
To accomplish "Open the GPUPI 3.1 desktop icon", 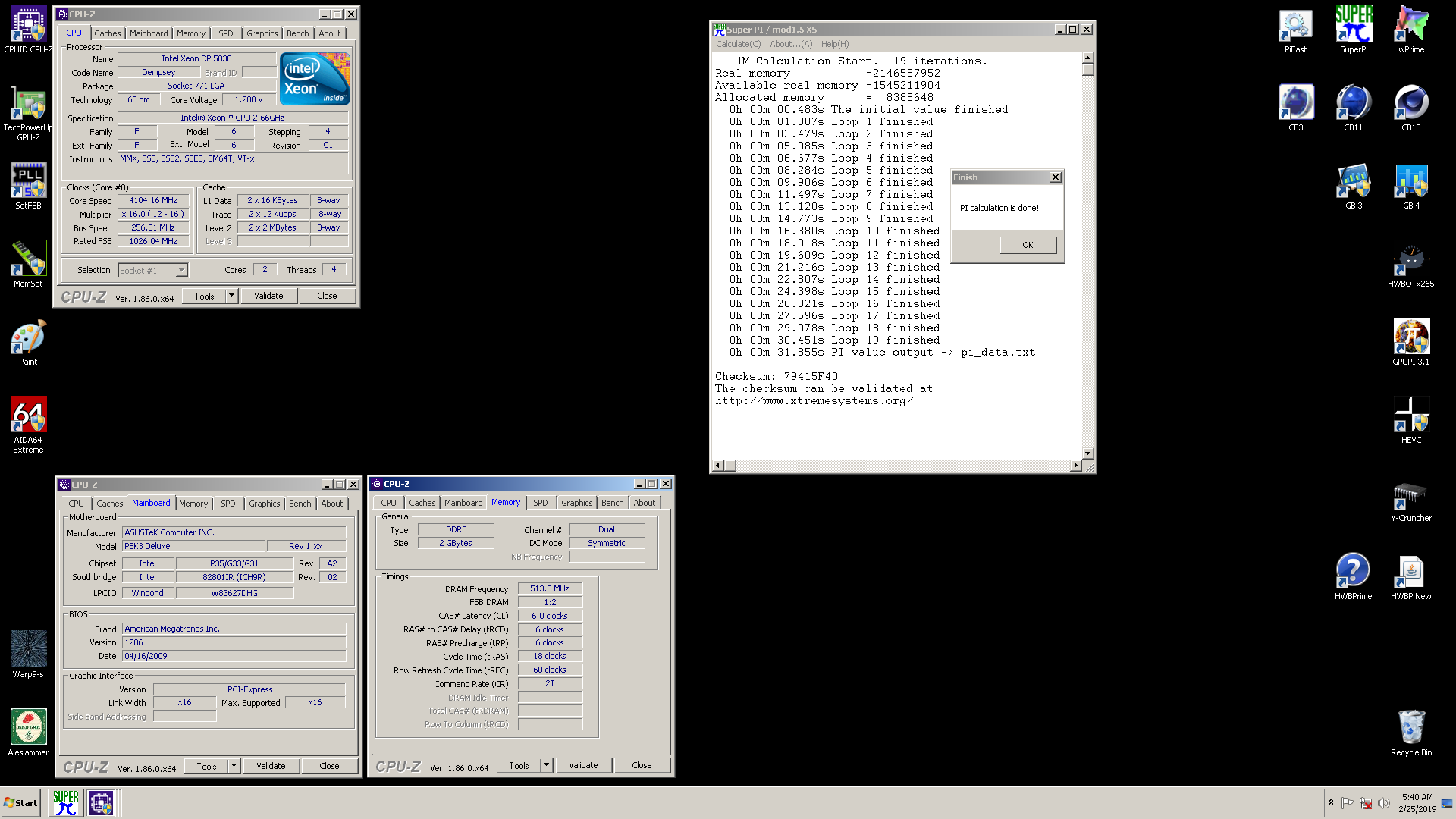I will coord(1411,343).
